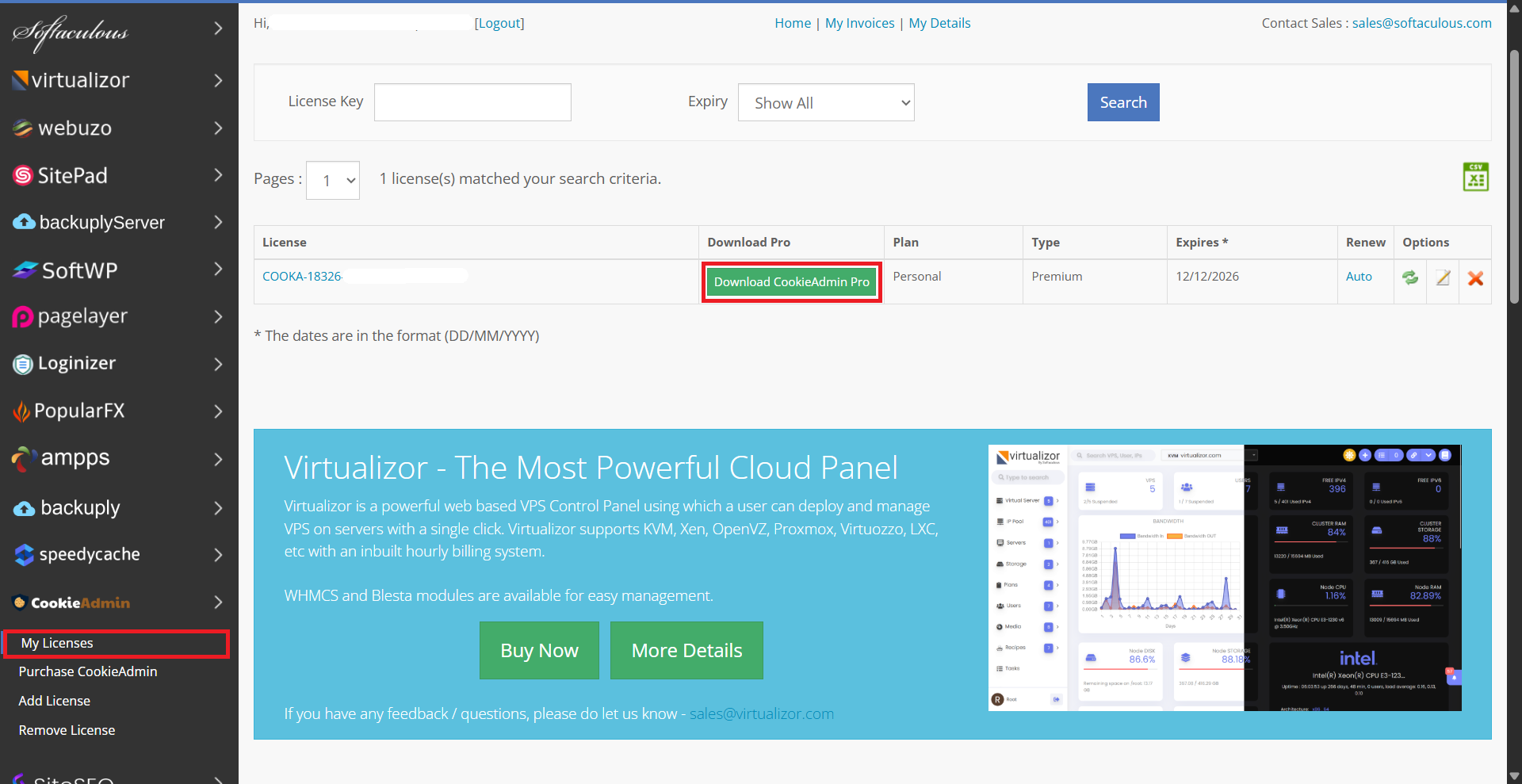1522x784 pixels.
Task: Click the SitePad logo in sidebar
Action: pyautogui.click(x=61, y=175)
